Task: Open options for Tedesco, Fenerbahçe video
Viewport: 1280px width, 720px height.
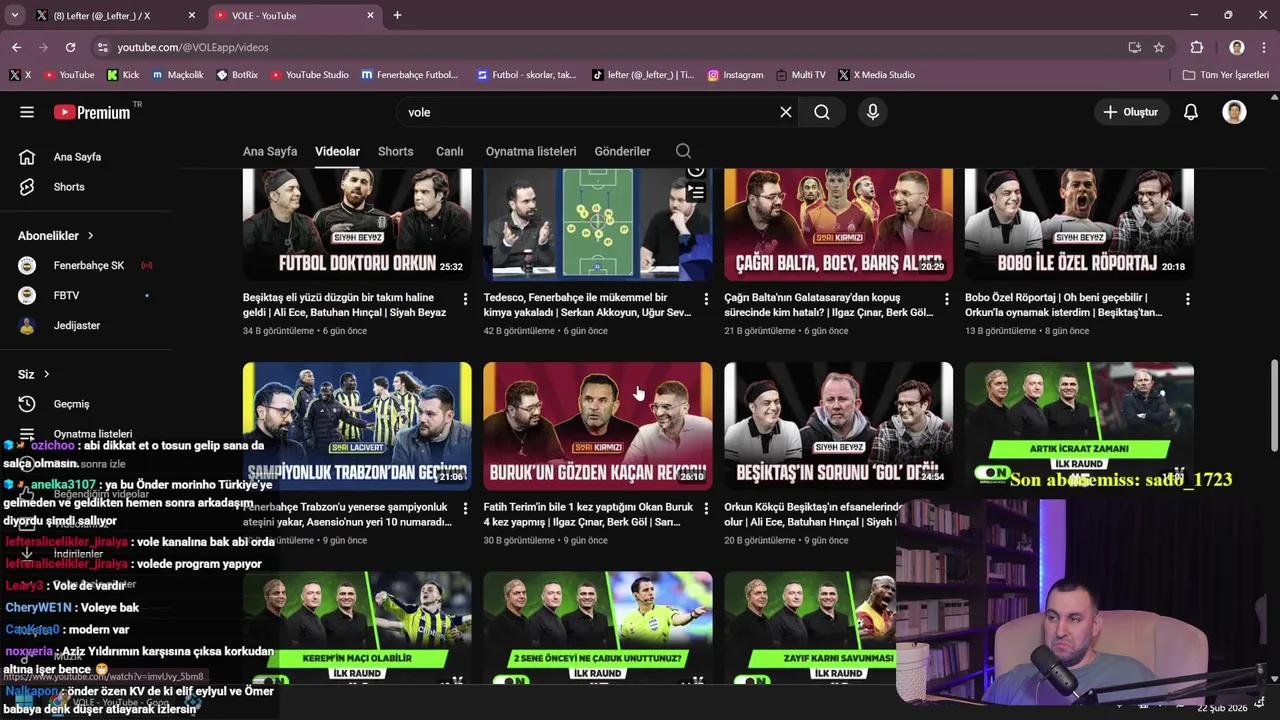Action: click(706, 299)
